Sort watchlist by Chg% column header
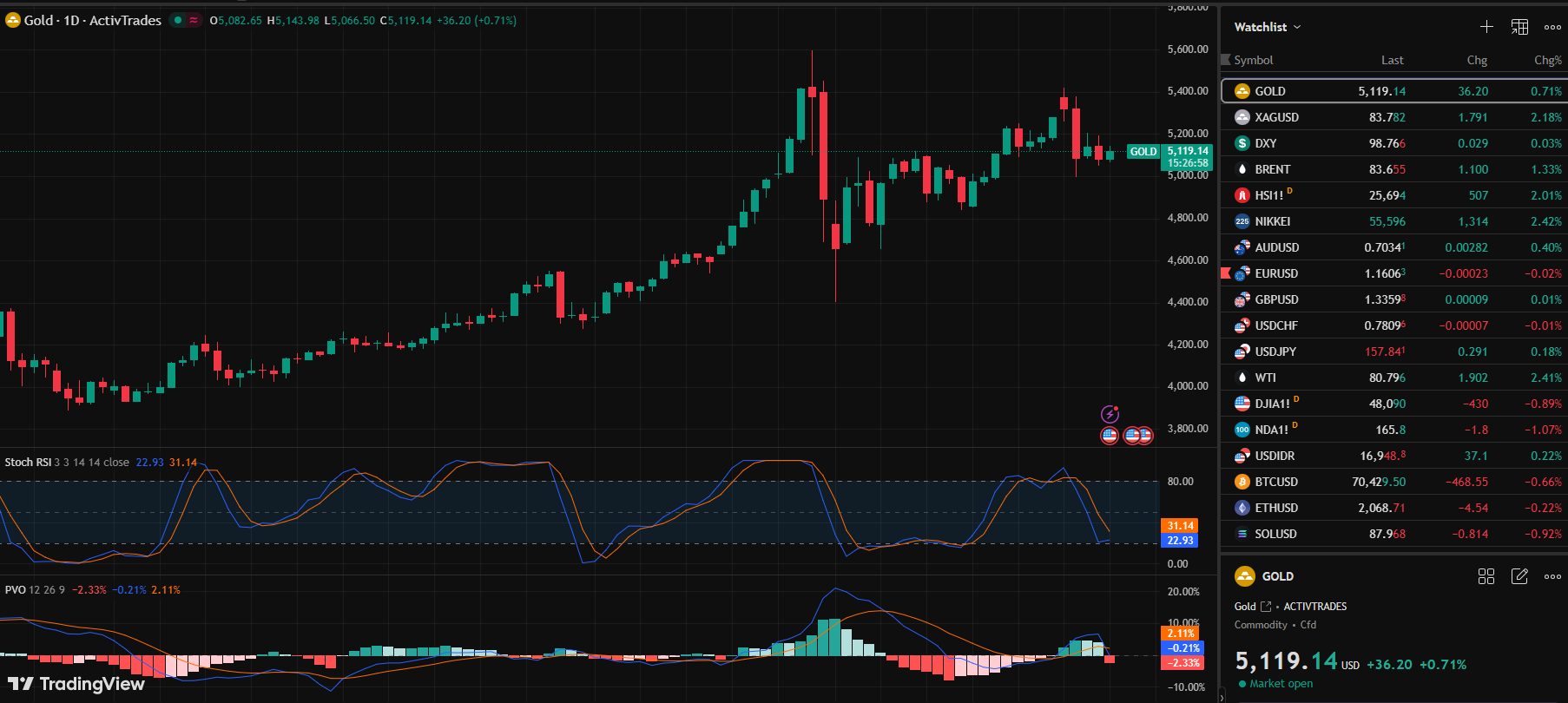Screen dimensions: 1568x703 click(1547, 60)
